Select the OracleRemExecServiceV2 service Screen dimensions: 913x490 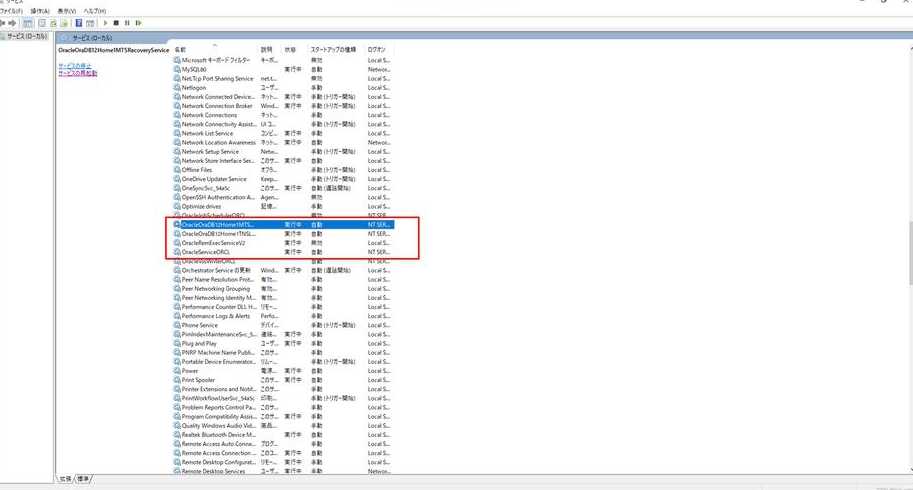tap(284, 243)
